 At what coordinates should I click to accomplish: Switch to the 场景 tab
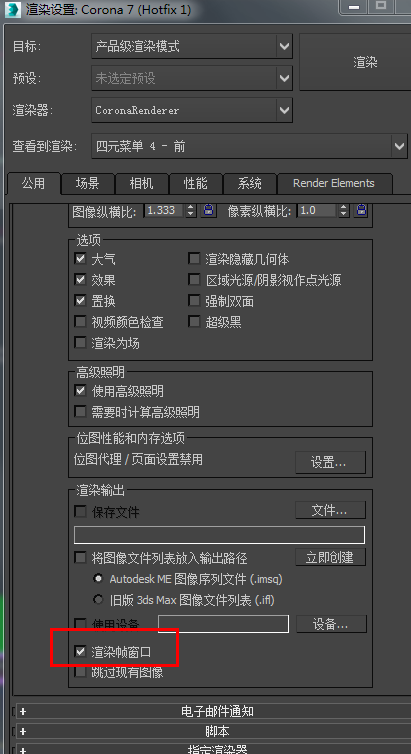point(87,183)
